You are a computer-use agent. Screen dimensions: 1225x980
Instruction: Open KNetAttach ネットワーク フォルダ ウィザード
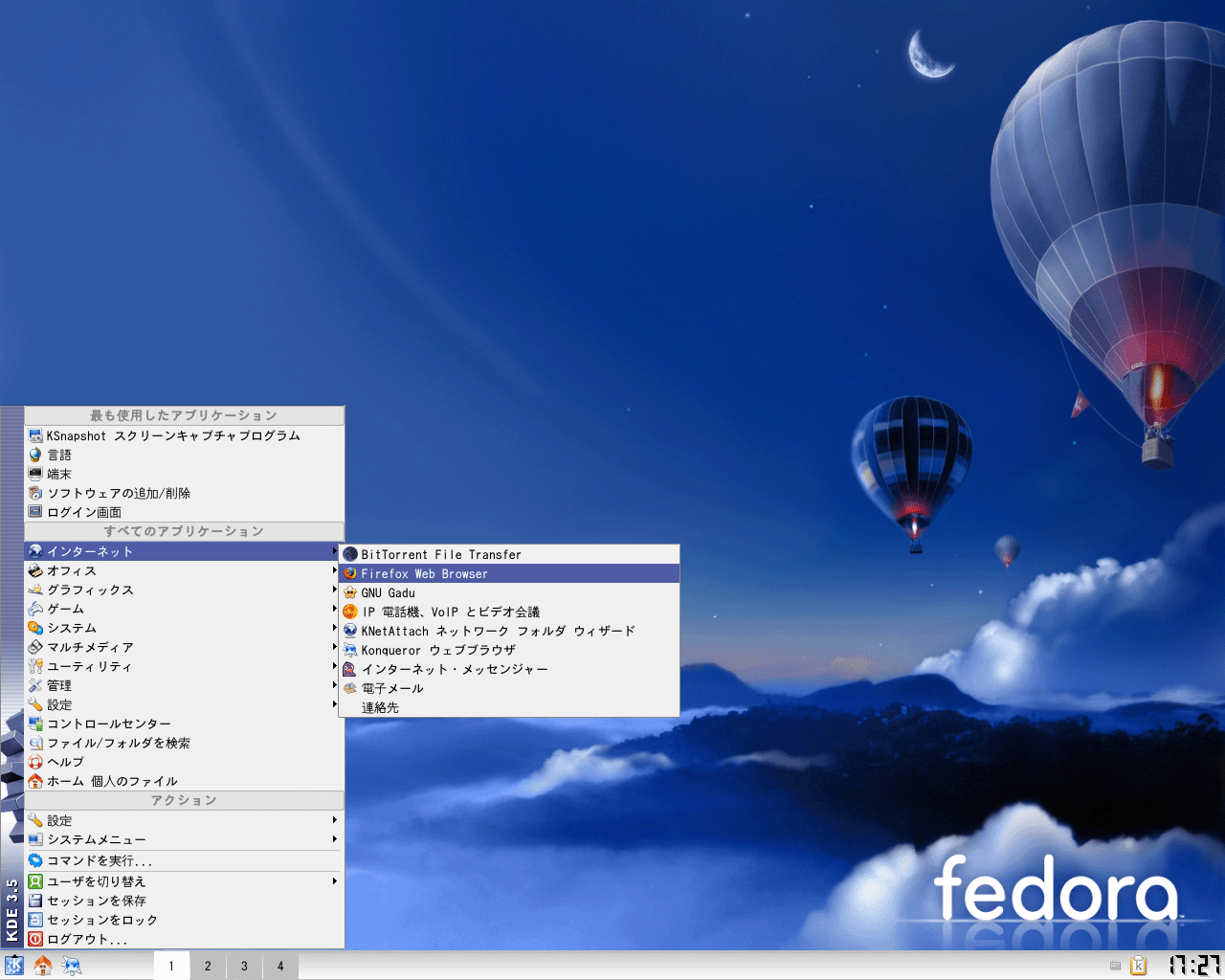[x=509, y=631]
